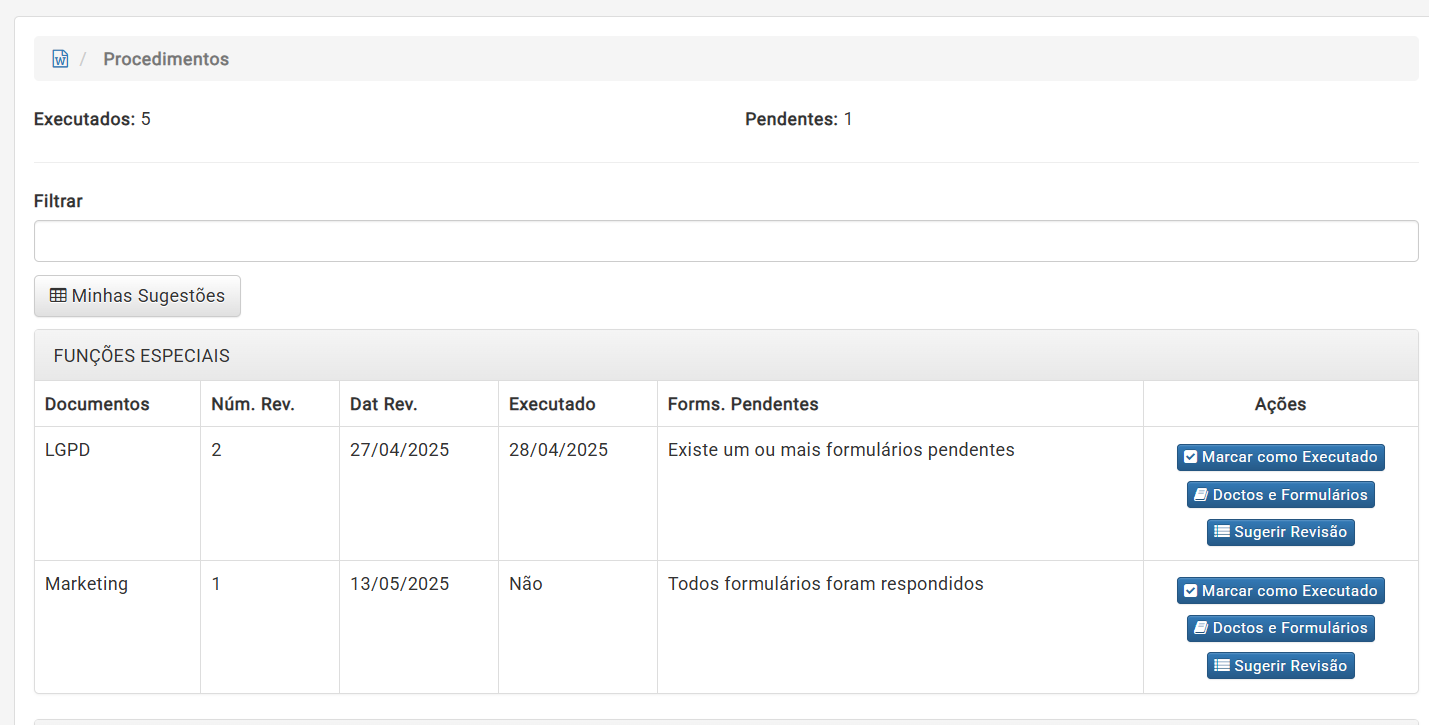Click list icon on Marketing Sugerir Revisão
Viewport: 1429px width, 725px height.
tap(1222, 665)
